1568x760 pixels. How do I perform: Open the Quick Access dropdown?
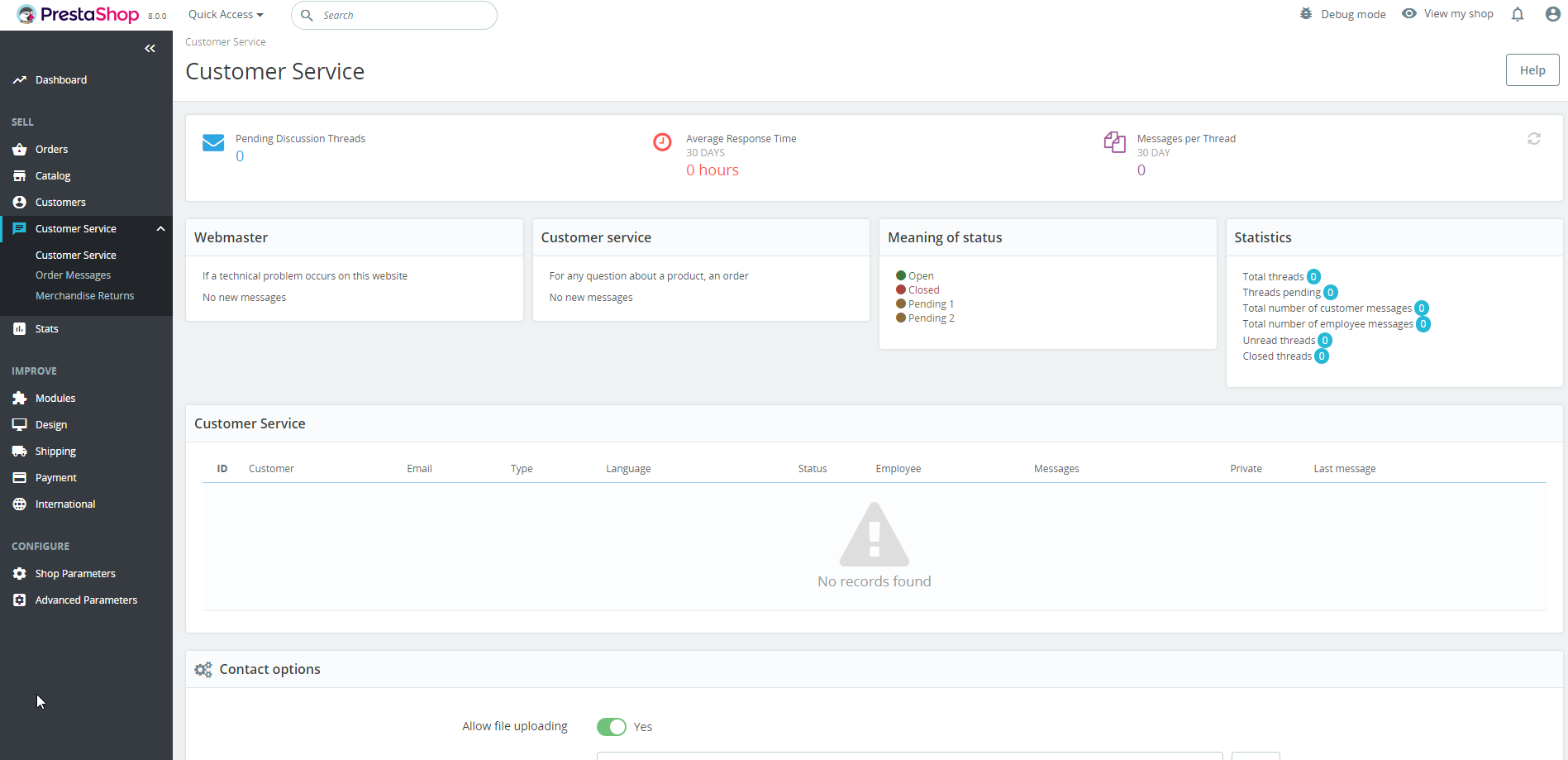(226, 15)
